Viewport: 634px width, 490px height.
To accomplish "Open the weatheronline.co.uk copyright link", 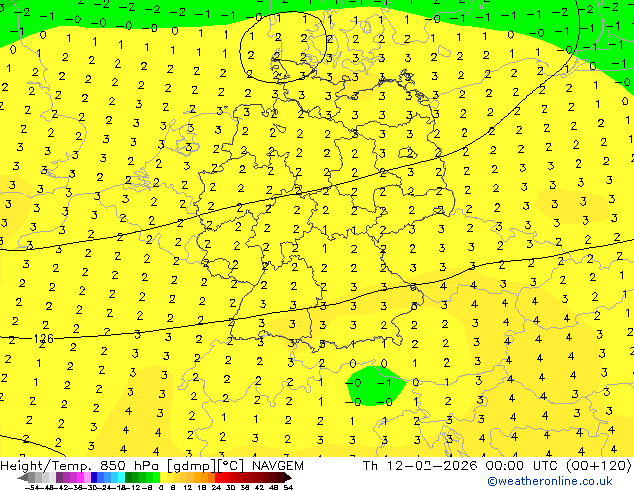I will point(550,481).
